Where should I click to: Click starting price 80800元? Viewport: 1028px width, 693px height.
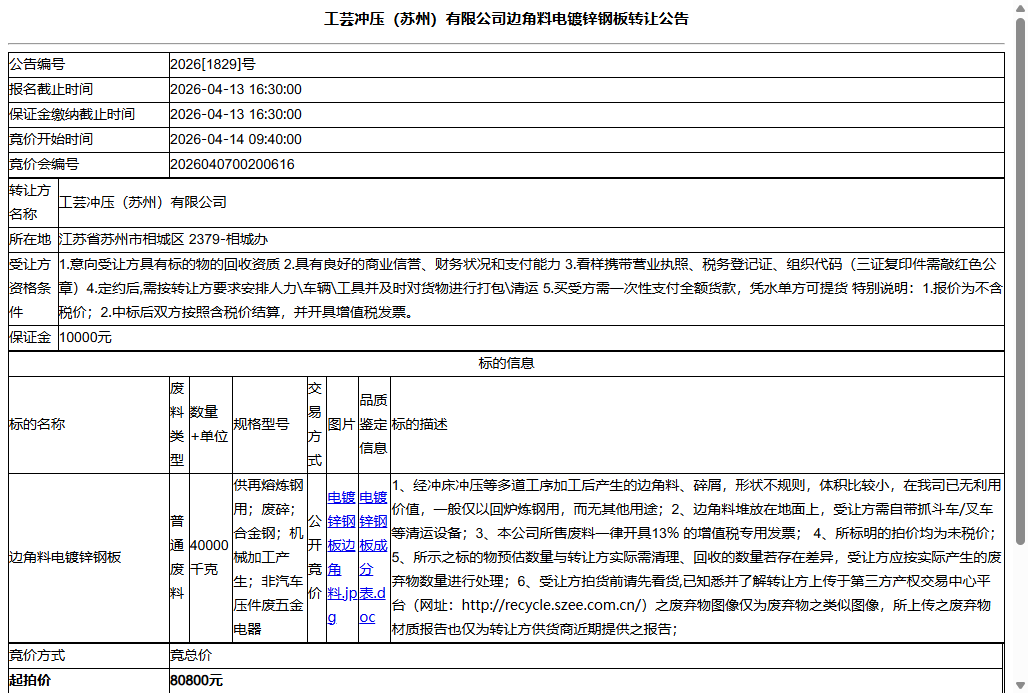(196, 681)
